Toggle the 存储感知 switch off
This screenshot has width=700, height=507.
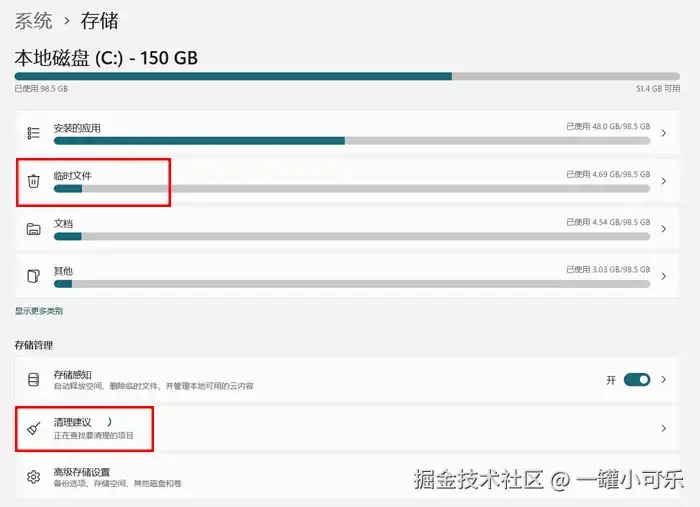(636, 380)
